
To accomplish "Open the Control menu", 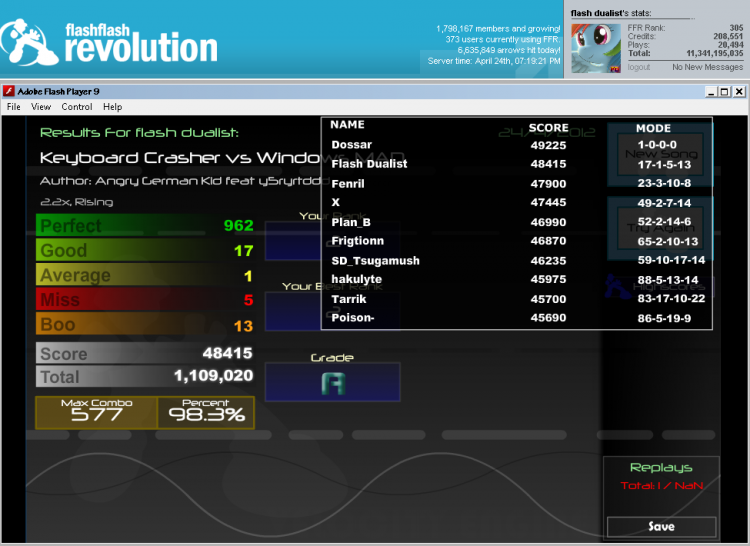I will (77, 107).
